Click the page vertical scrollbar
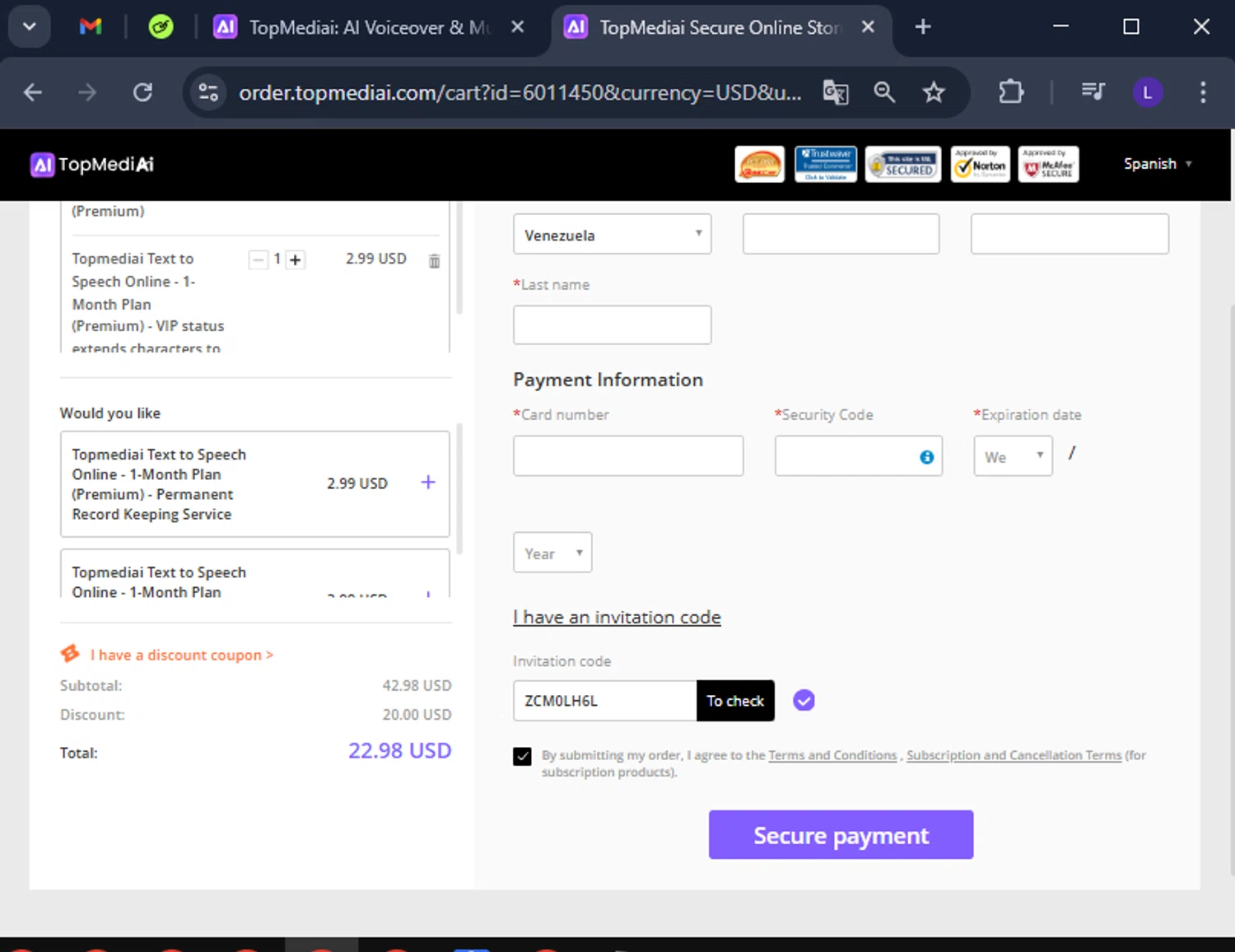Screen dimensions: 1235x952 pos(1231,589)
